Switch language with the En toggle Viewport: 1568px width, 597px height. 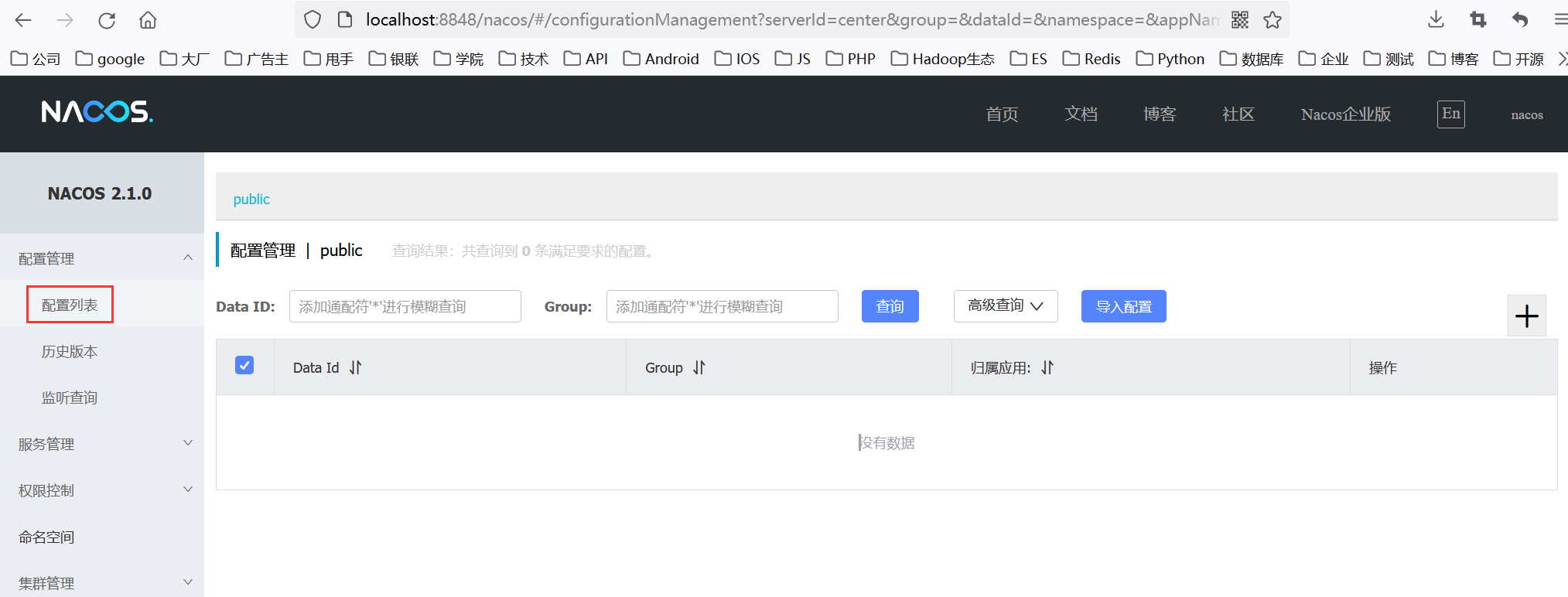(x=1450, y=114)
